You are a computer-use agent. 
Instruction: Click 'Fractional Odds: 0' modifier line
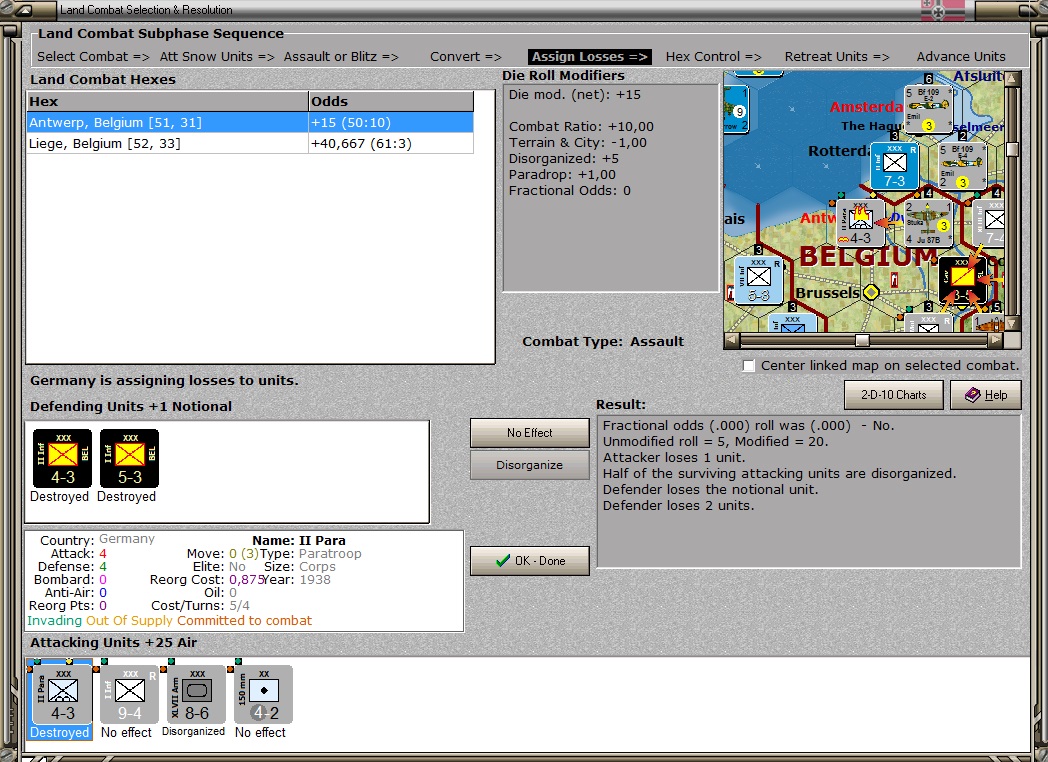click(x=569, y=191)
